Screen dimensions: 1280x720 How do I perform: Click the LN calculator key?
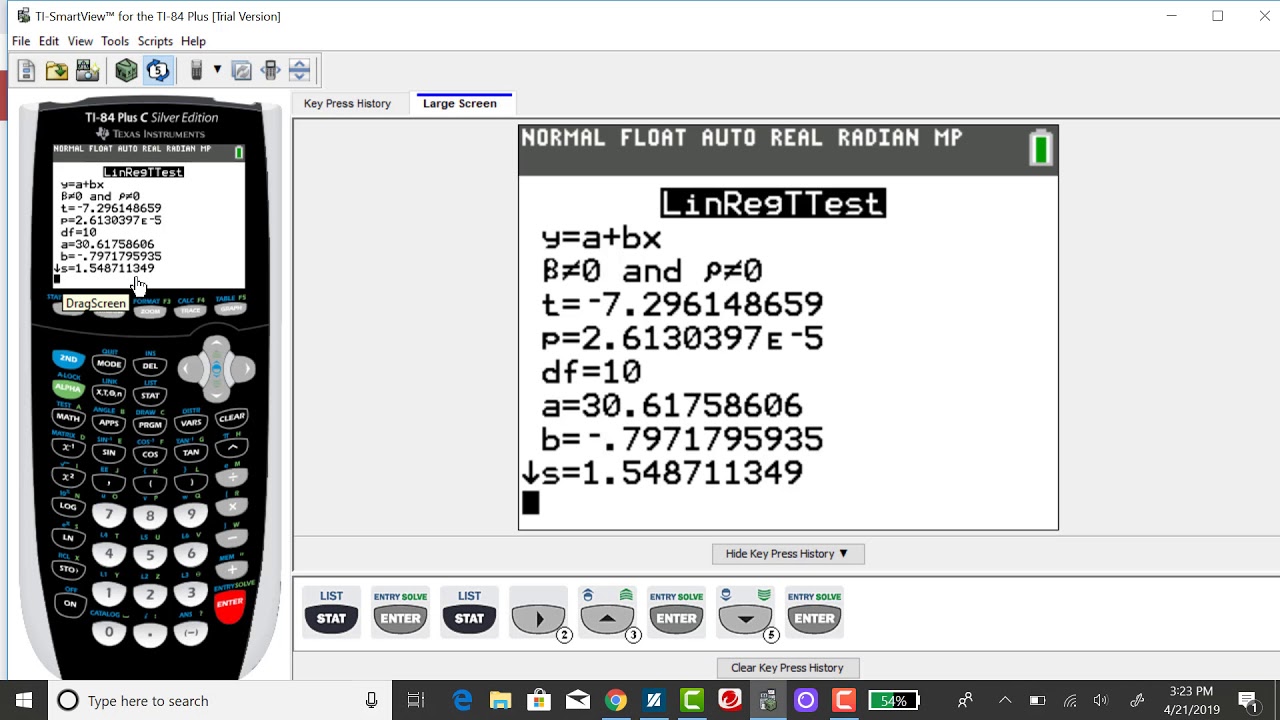coord(68,537)
